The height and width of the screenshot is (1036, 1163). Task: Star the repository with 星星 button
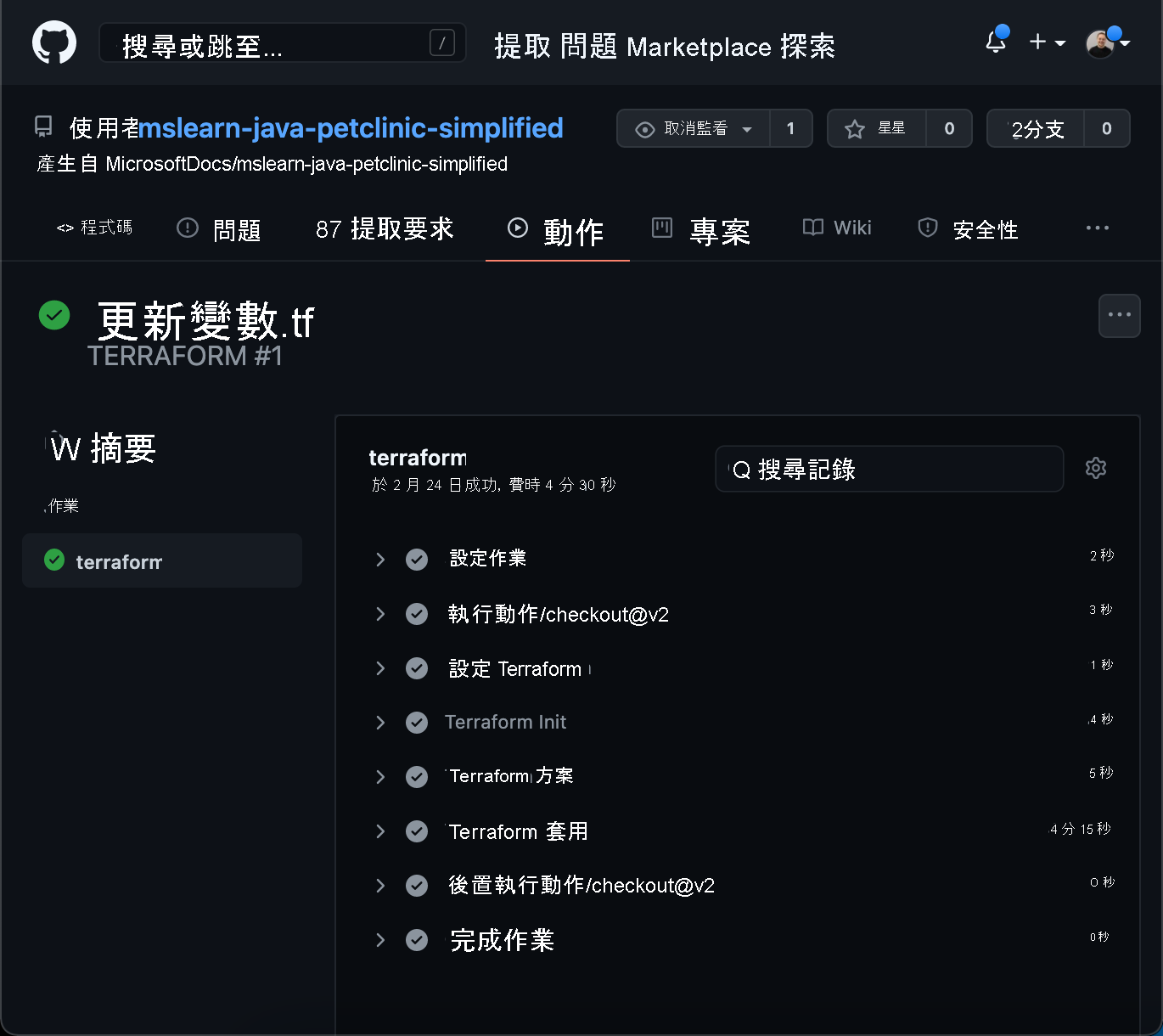click(877, 128)
